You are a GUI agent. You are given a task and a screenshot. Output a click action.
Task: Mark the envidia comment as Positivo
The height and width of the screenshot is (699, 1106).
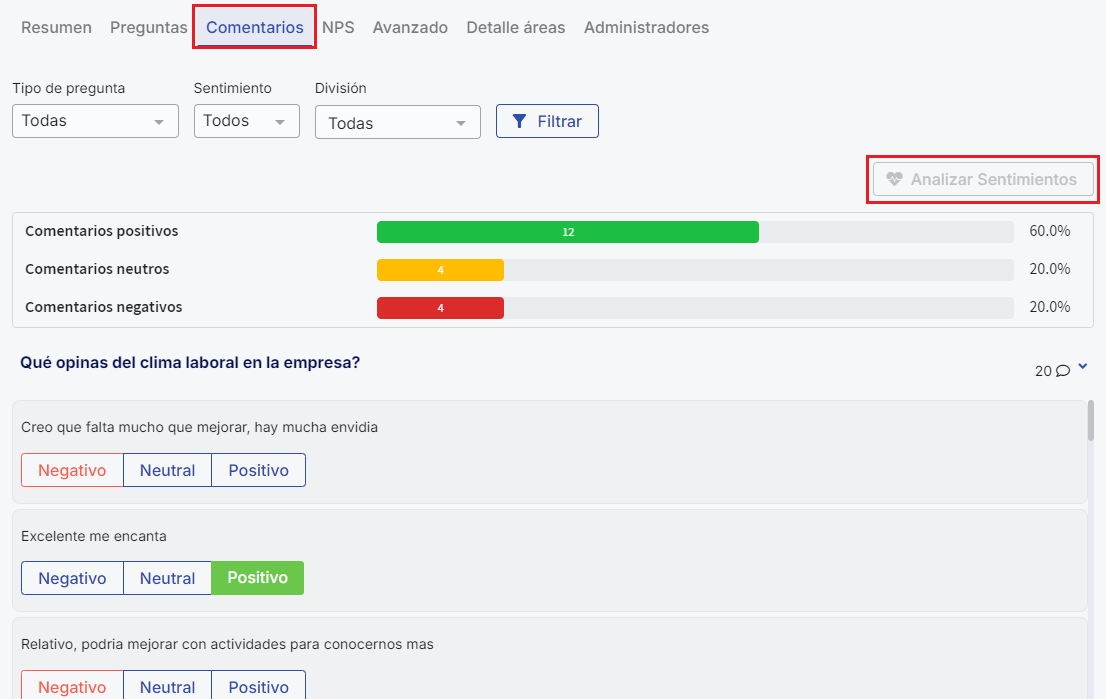click(x=258, y=470)
